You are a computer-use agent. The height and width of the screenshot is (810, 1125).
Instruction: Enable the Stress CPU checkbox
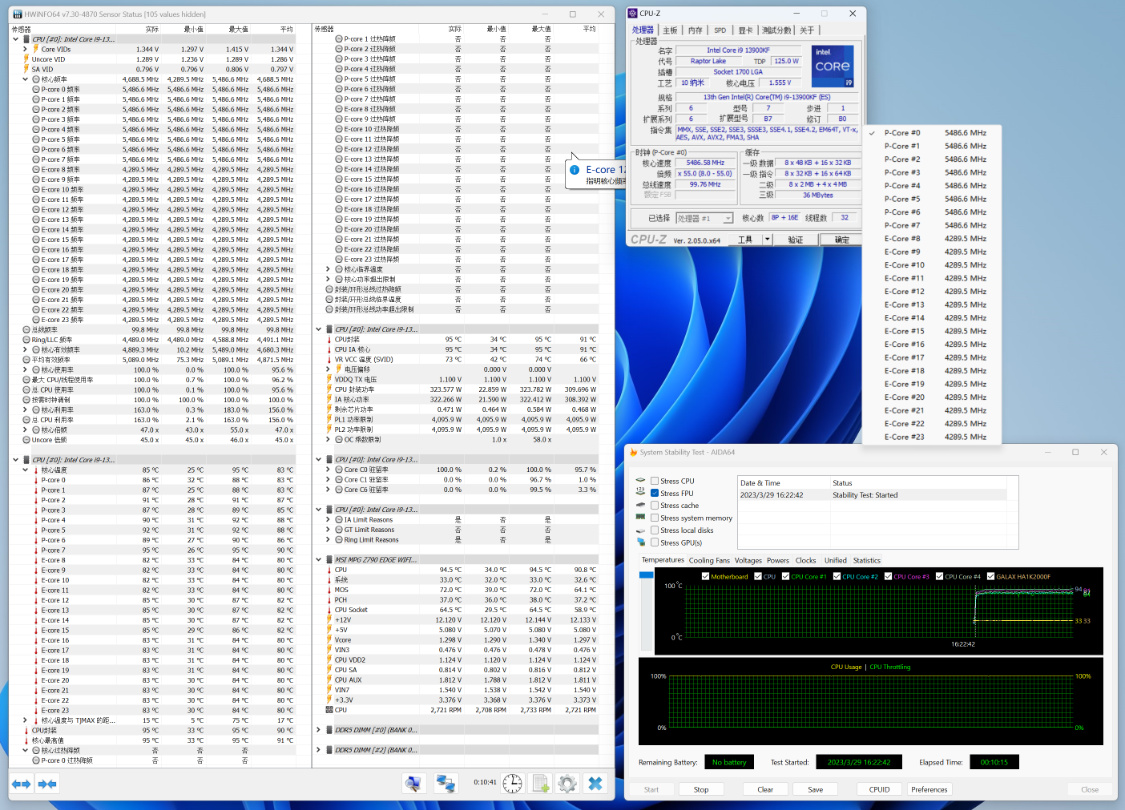[x=655, y=481]
